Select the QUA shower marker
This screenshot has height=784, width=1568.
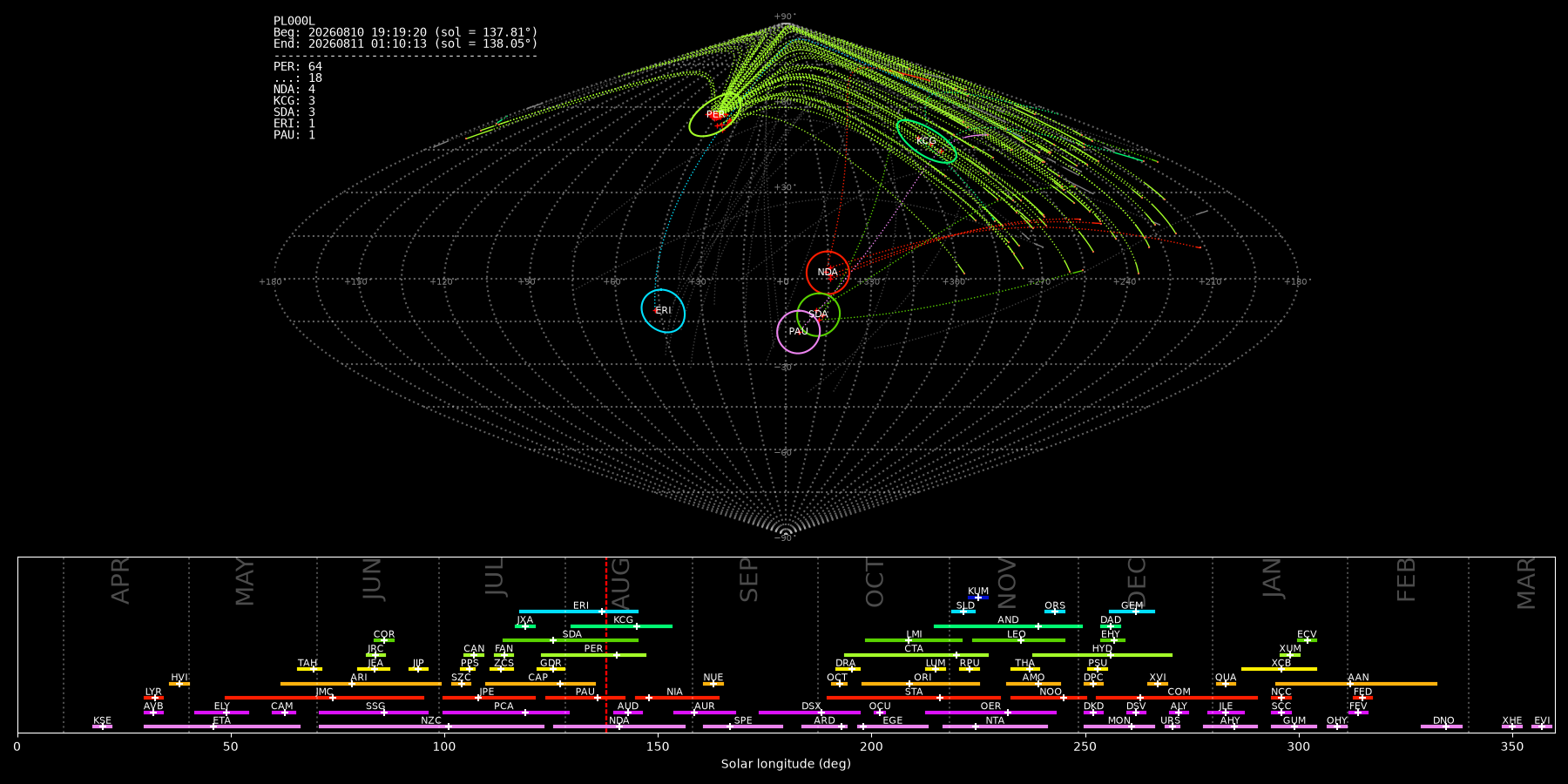1226,683
